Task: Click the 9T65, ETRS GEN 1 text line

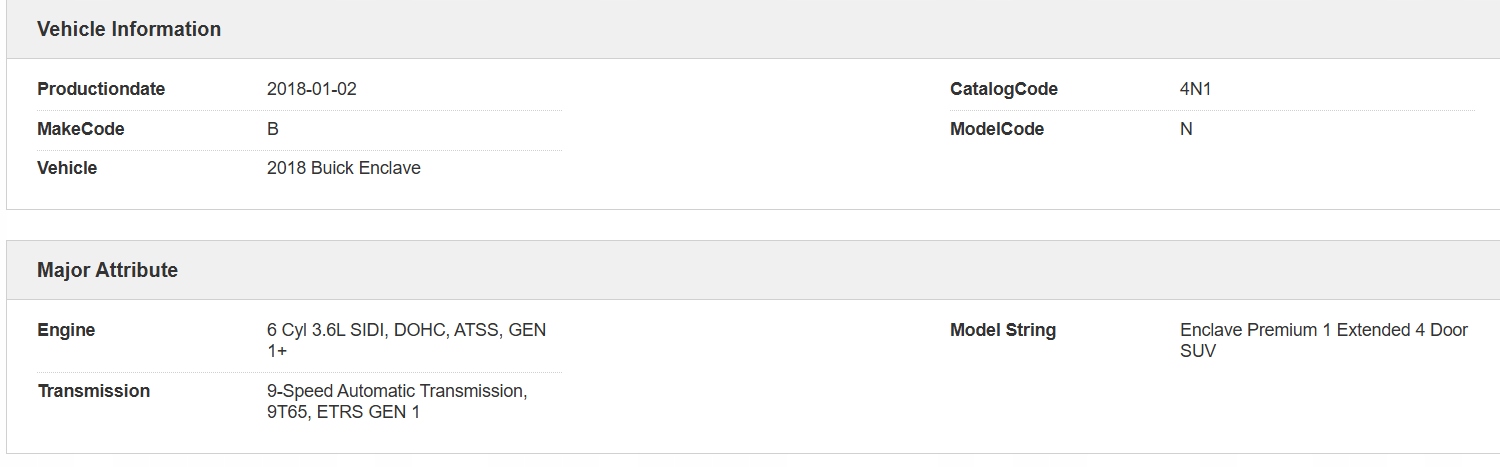Action: (x=343, y=412)
